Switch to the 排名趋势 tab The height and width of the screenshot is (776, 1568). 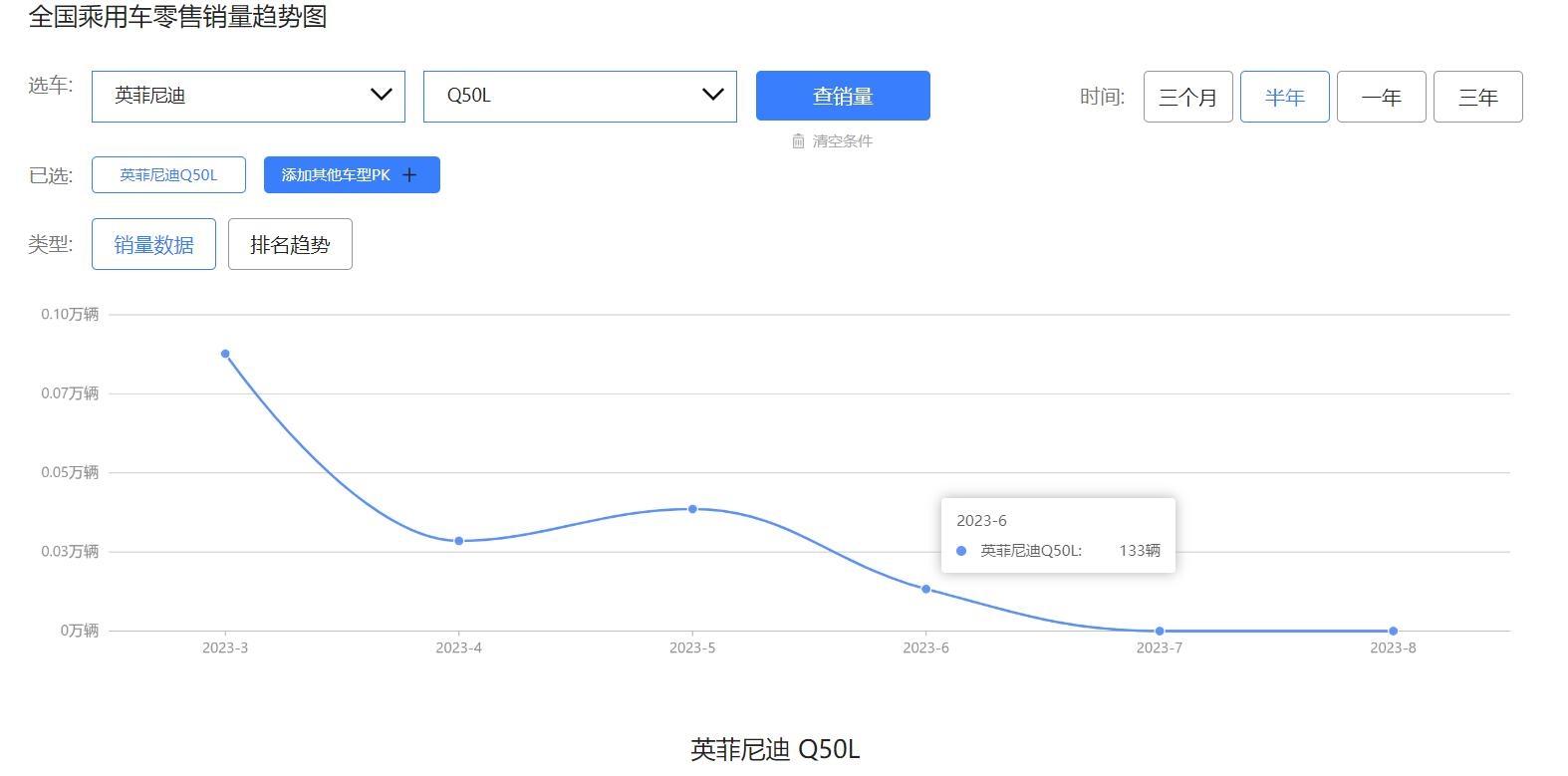[290, 244]
